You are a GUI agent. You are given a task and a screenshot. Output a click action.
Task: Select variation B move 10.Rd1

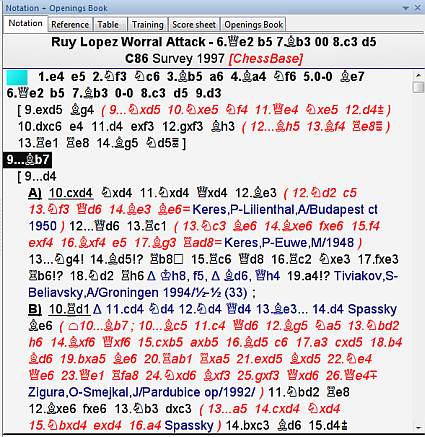tap(70, 309)
